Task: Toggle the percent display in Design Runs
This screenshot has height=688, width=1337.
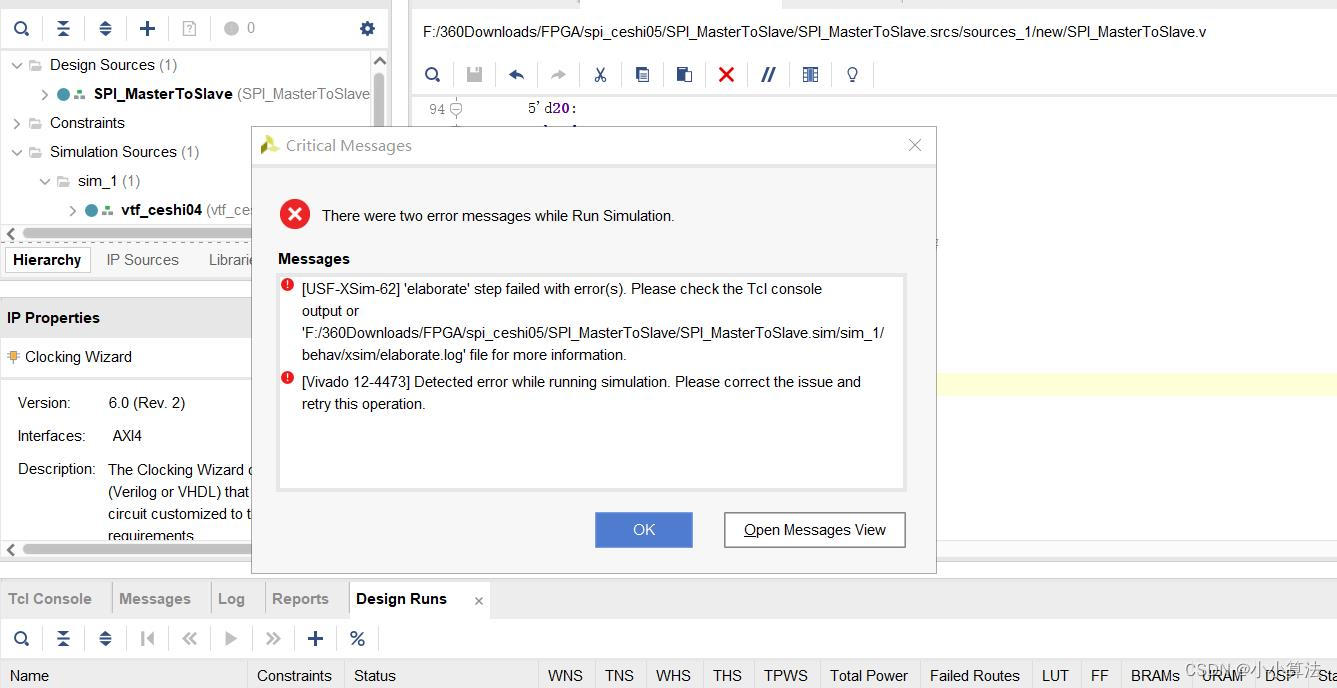Action: click(357, 638)
